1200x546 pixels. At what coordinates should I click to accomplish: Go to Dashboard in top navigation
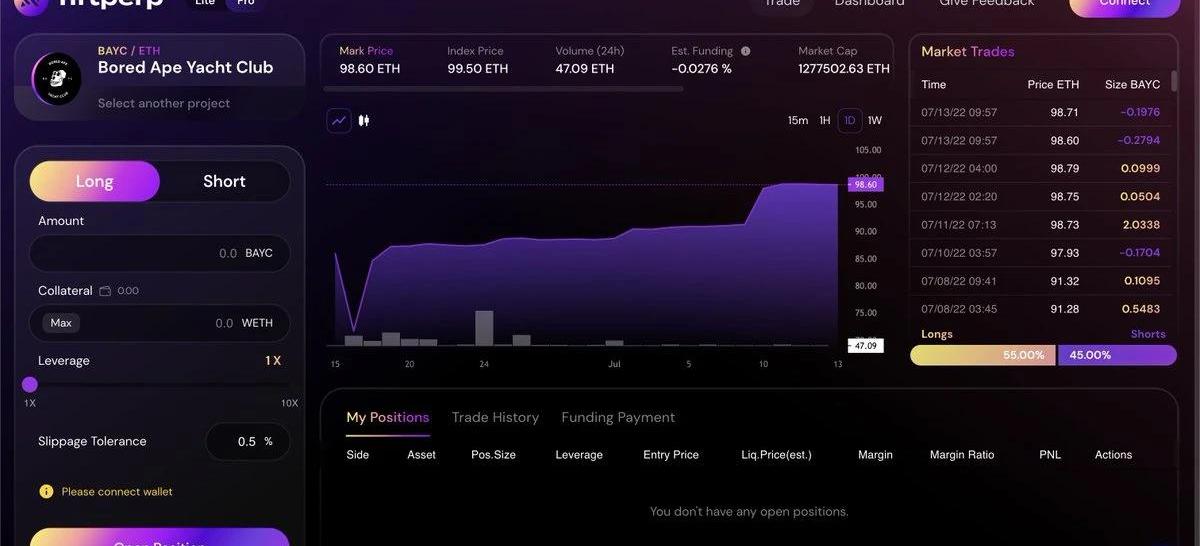pos(870,3)
